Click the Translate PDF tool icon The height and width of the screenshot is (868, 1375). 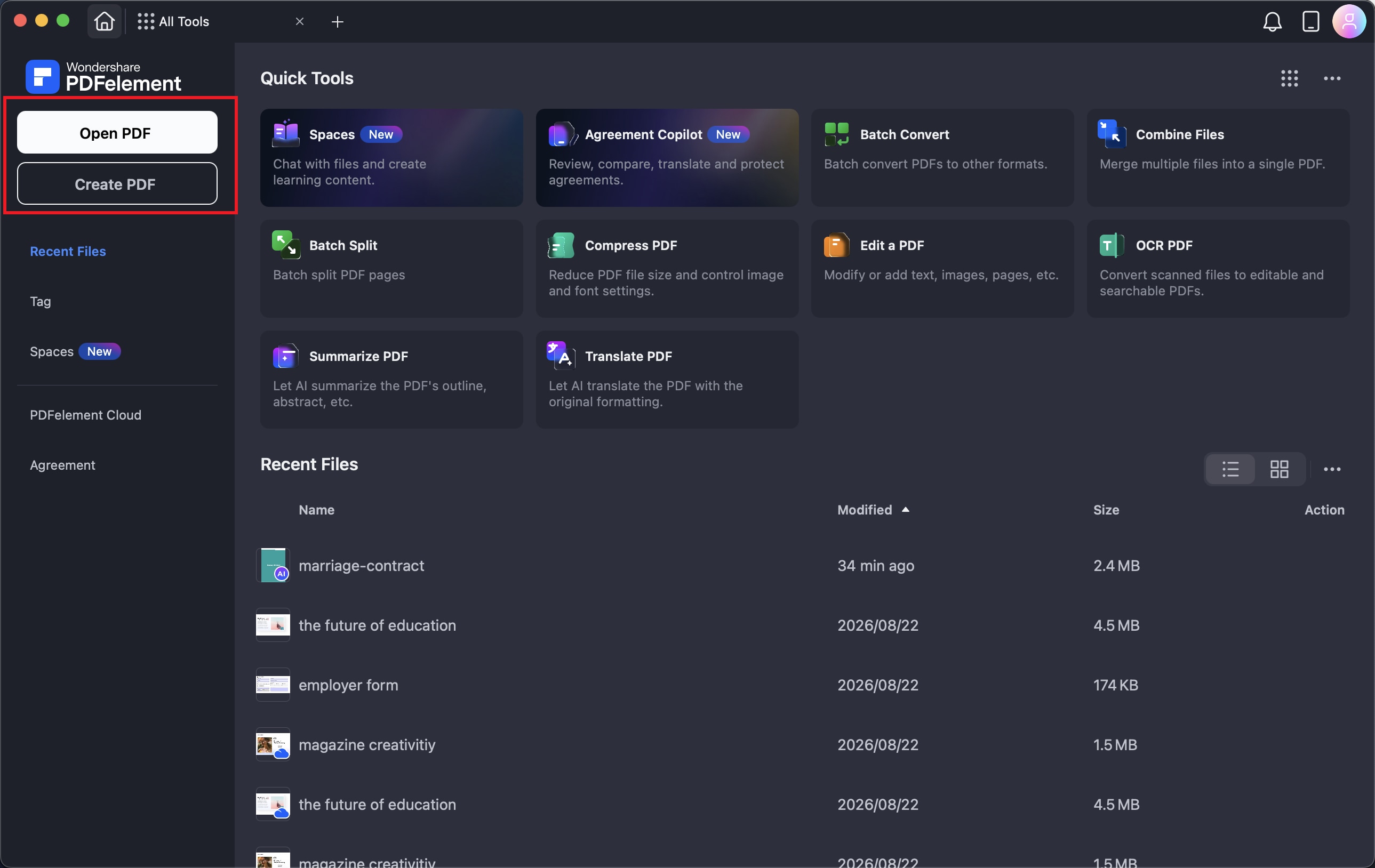tap(562, 355)
